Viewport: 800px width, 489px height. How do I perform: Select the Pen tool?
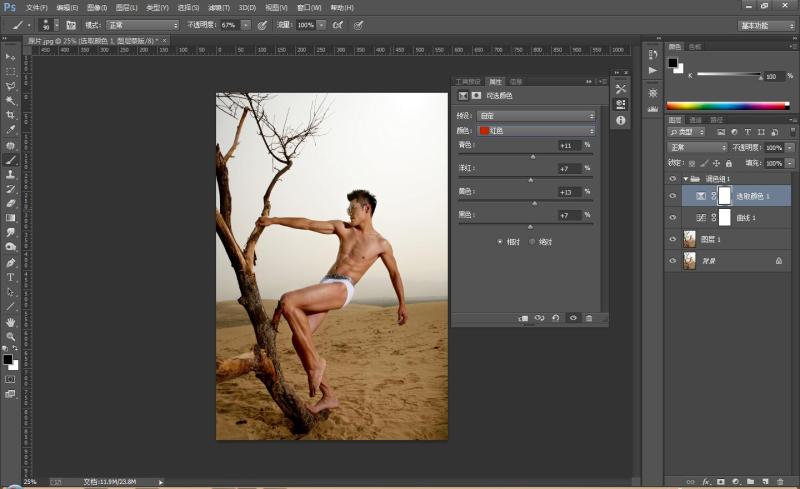tap(10, 263)
